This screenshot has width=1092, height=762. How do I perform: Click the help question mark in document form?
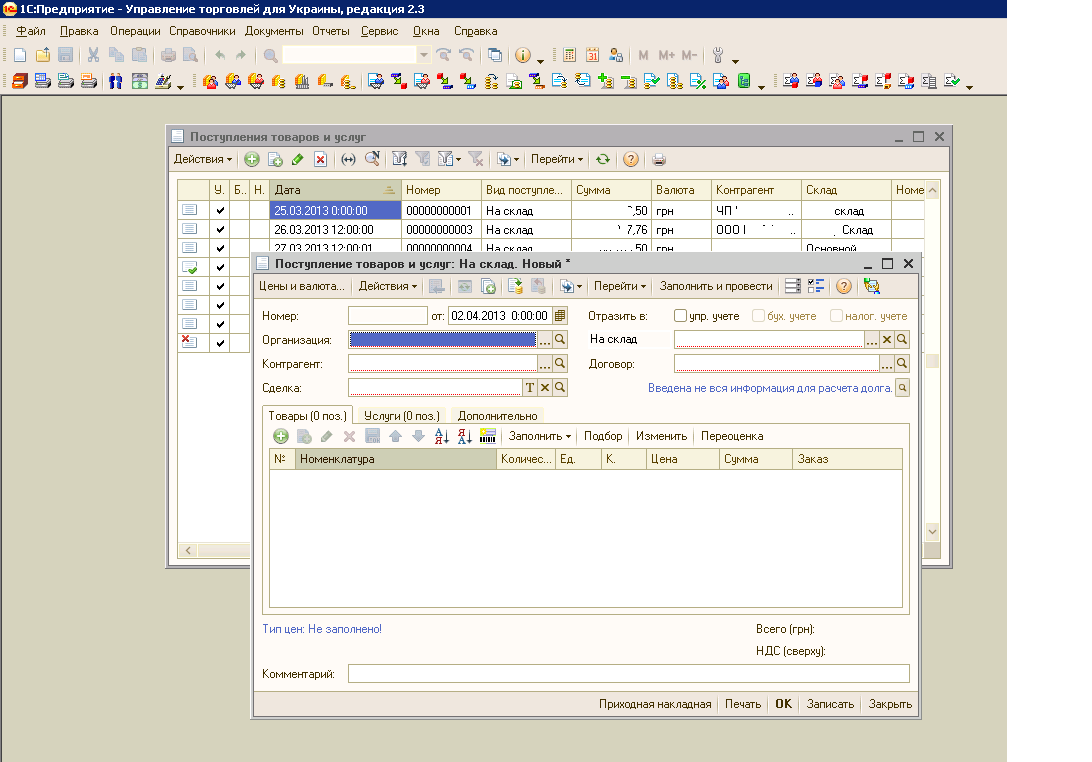(843, 286)
